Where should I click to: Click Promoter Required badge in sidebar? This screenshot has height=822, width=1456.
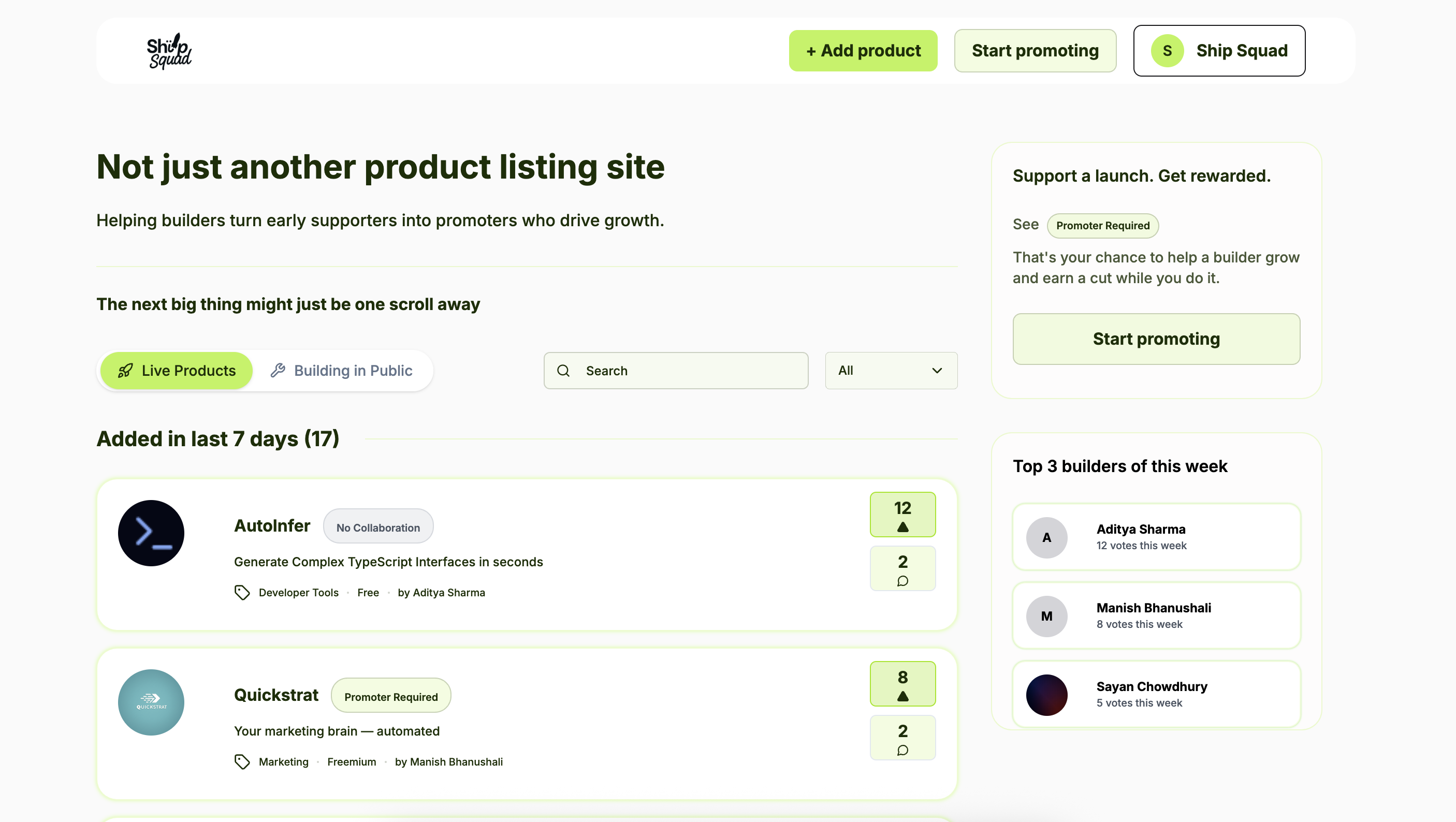point(1102,225)
